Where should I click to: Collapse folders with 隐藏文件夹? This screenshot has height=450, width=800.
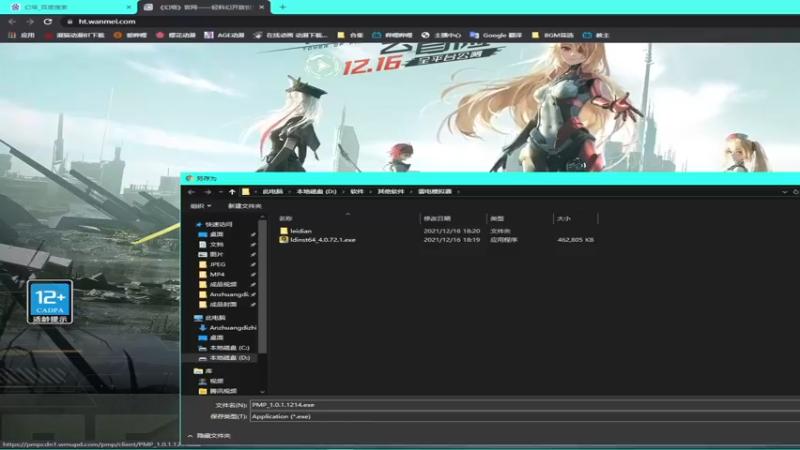(x=209, y=436)
